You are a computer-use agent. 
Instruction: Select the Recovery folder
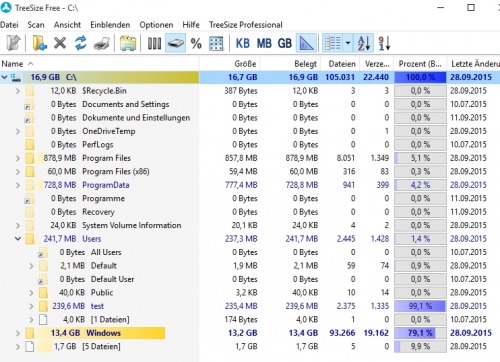(x=98, y=212)
